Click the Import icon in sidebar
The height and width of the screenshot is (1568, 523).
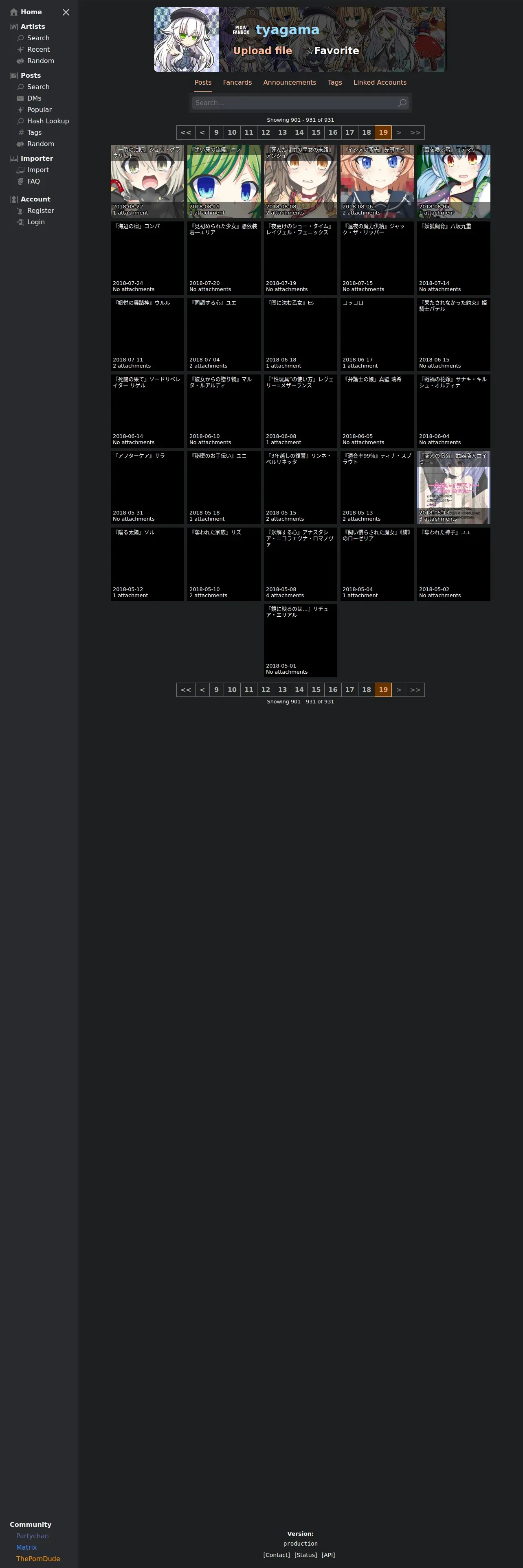21,171
